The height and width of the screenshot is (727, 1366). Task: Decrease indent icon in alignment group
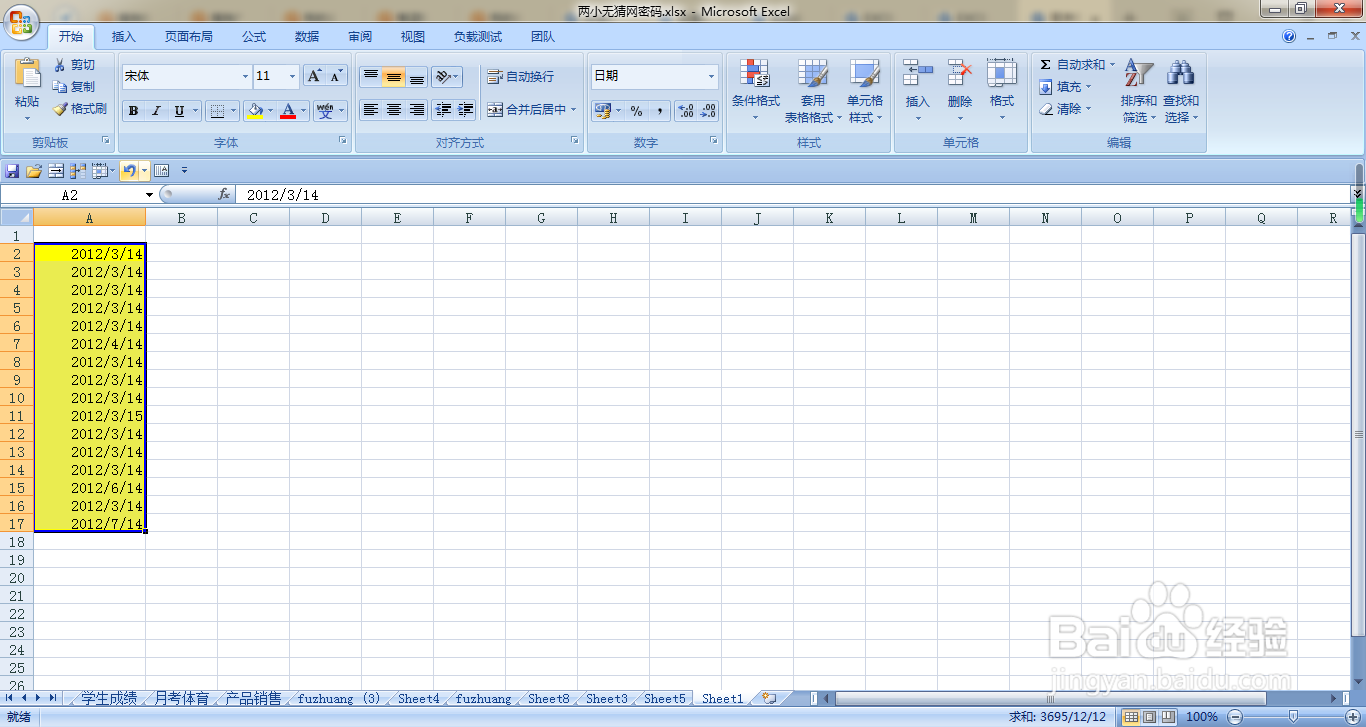tap(443, 110)
